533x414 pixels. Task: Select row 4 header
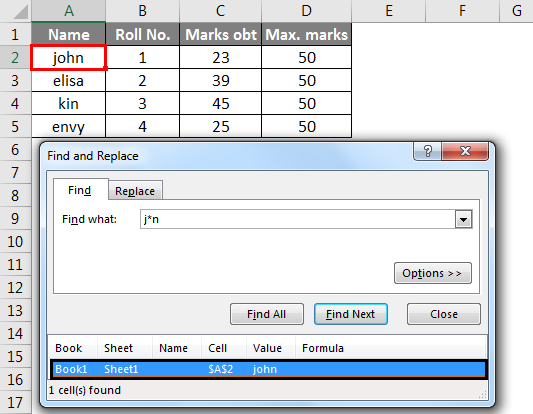pyautogui.click(x=15, y=103)
